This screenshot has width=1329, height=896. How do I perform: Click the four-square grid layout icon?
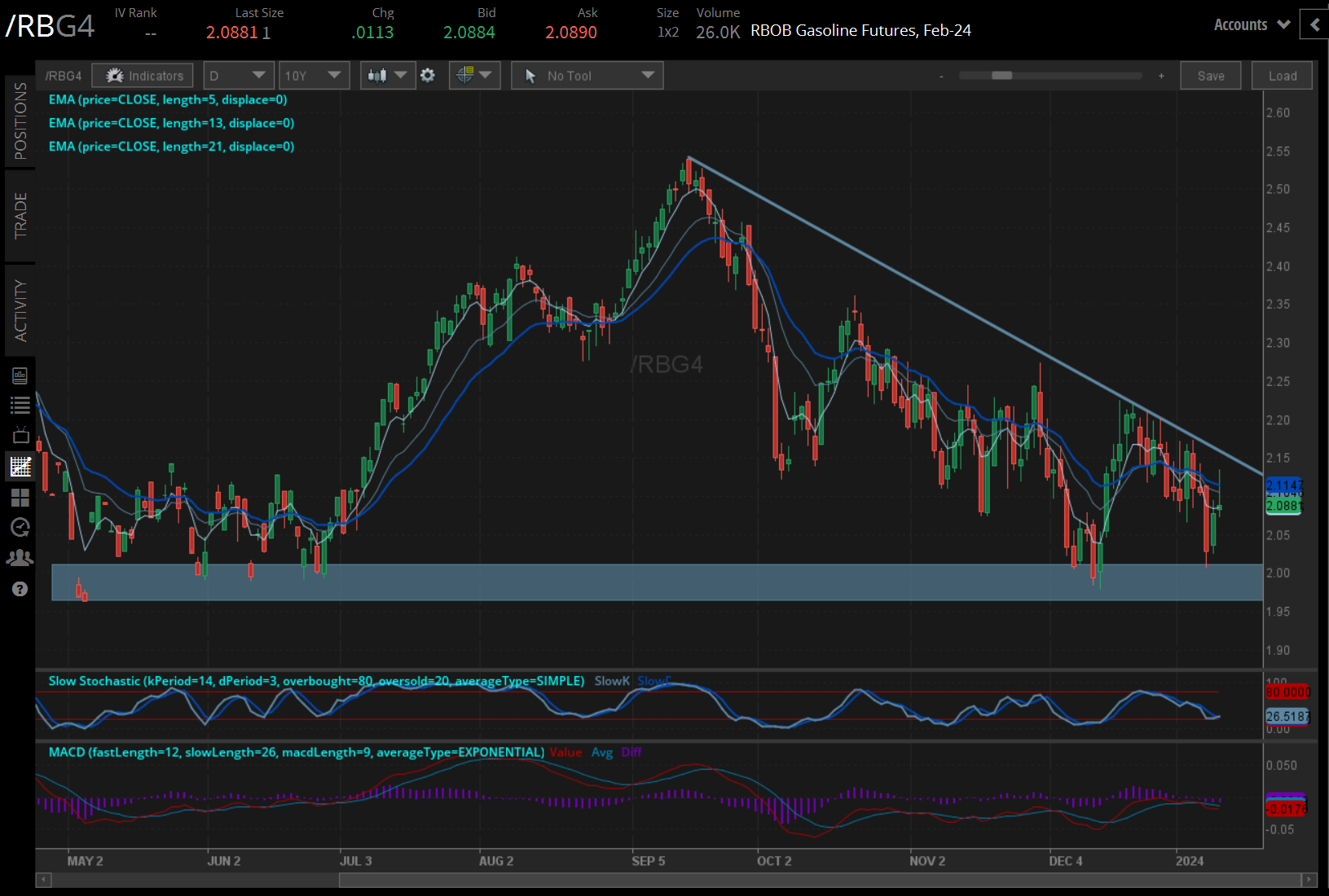[20, 497]
